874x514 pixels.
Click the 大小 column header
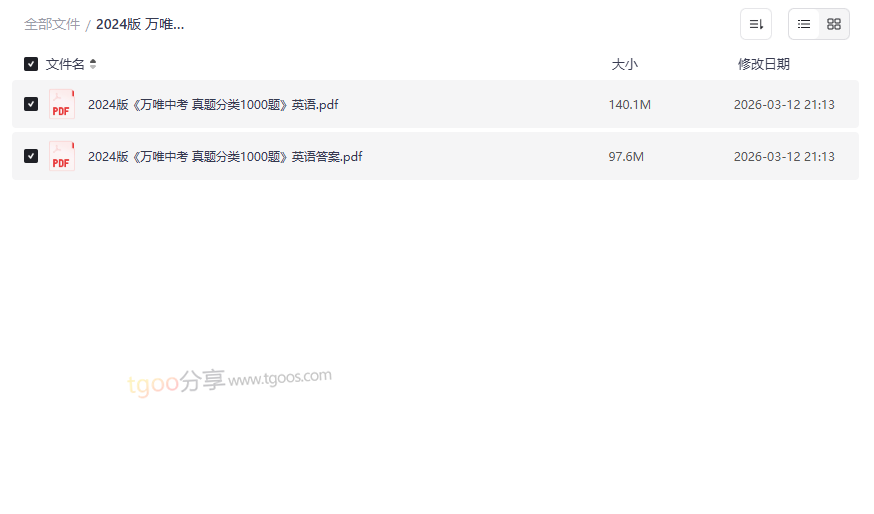[624, 64]
